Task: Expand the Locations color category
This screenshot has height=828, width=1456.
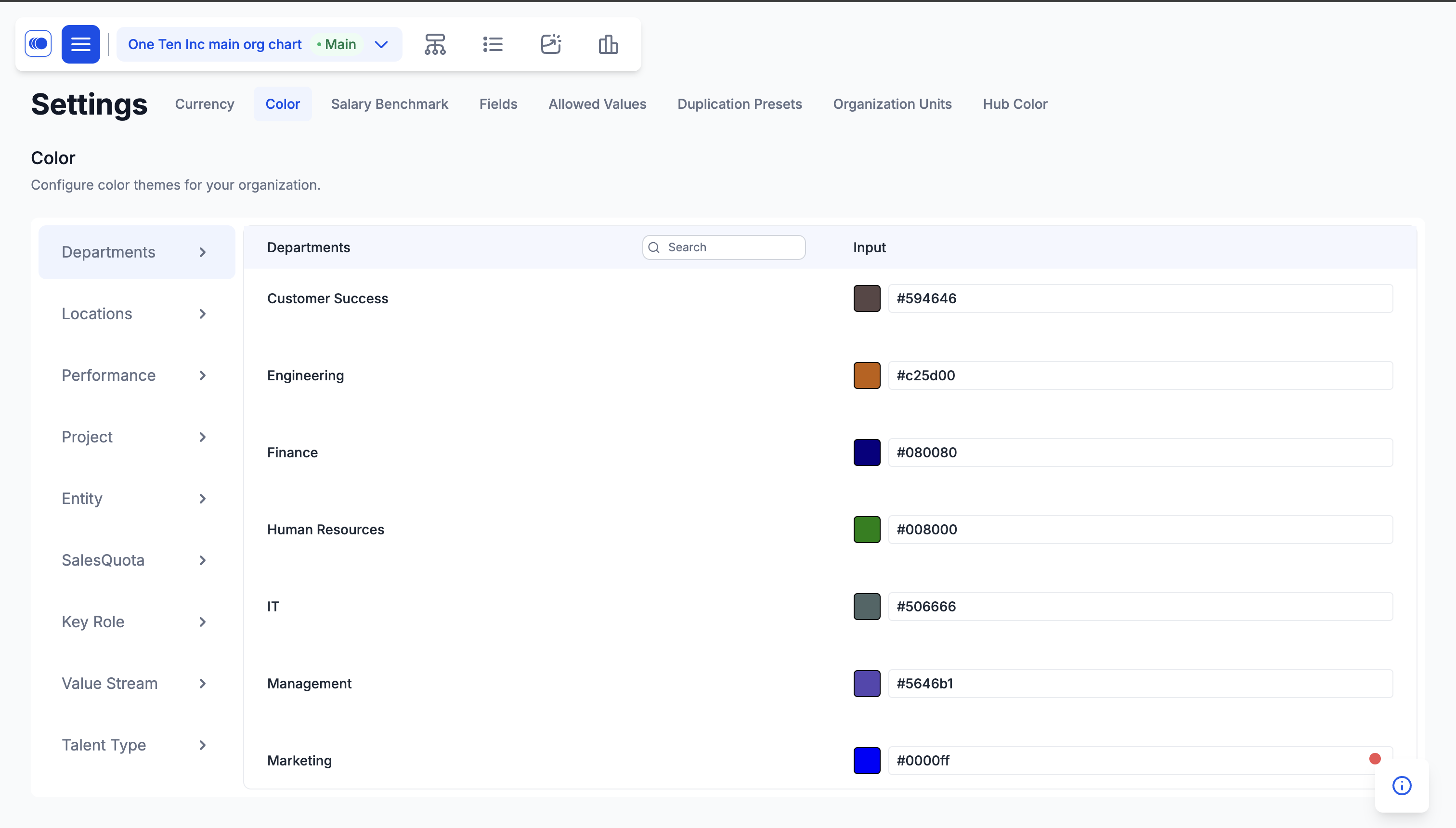Action: click(137, 314)
